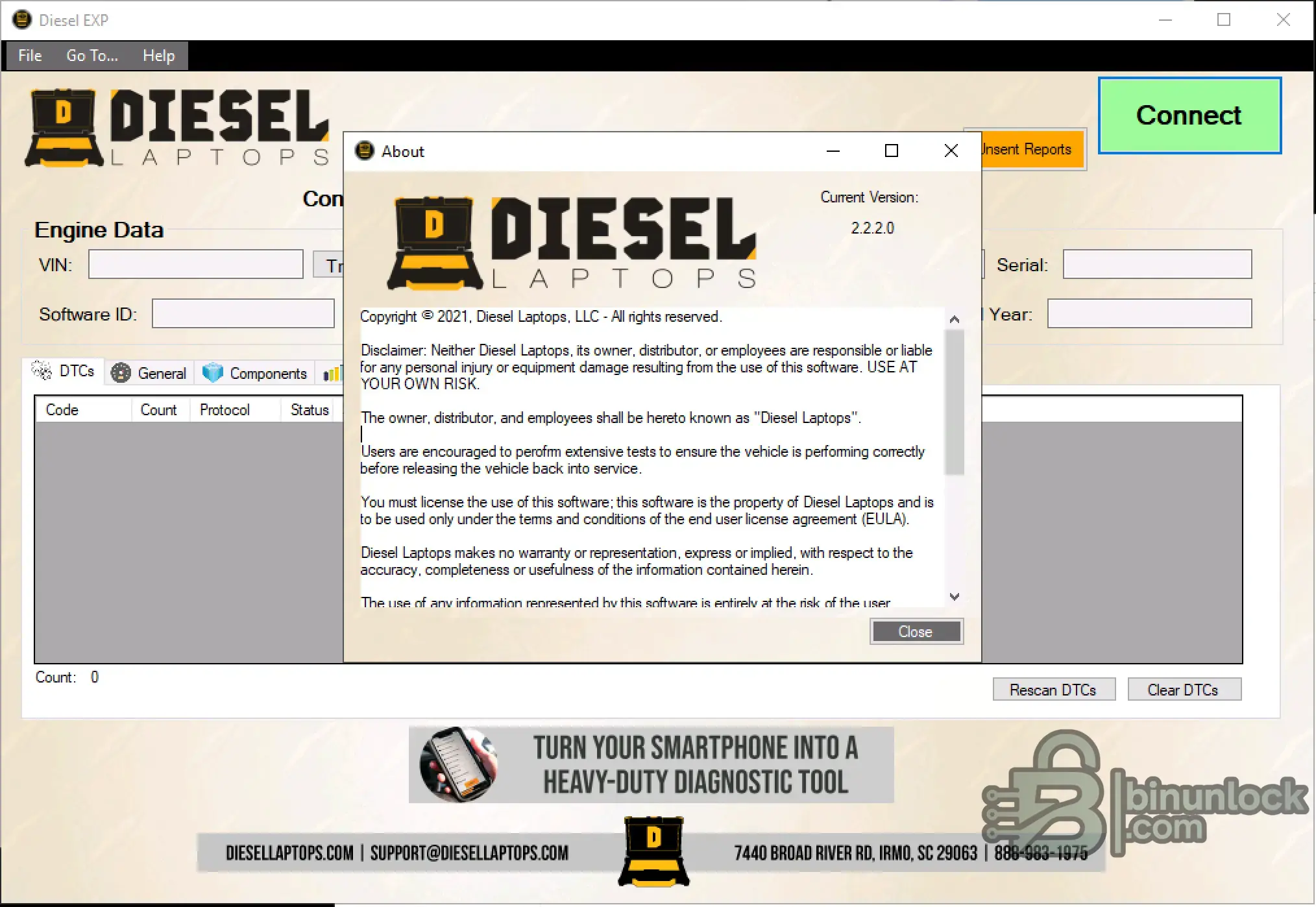Maximize the Diesel EXP main window
This screenshot has width=1316, height=907.
point(1224,20)
